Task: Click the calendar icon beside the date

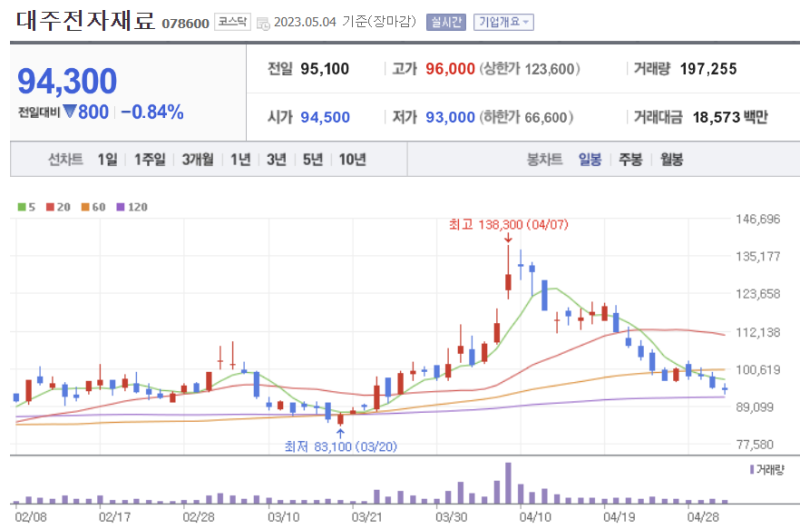Action: [x=263, y=23]
